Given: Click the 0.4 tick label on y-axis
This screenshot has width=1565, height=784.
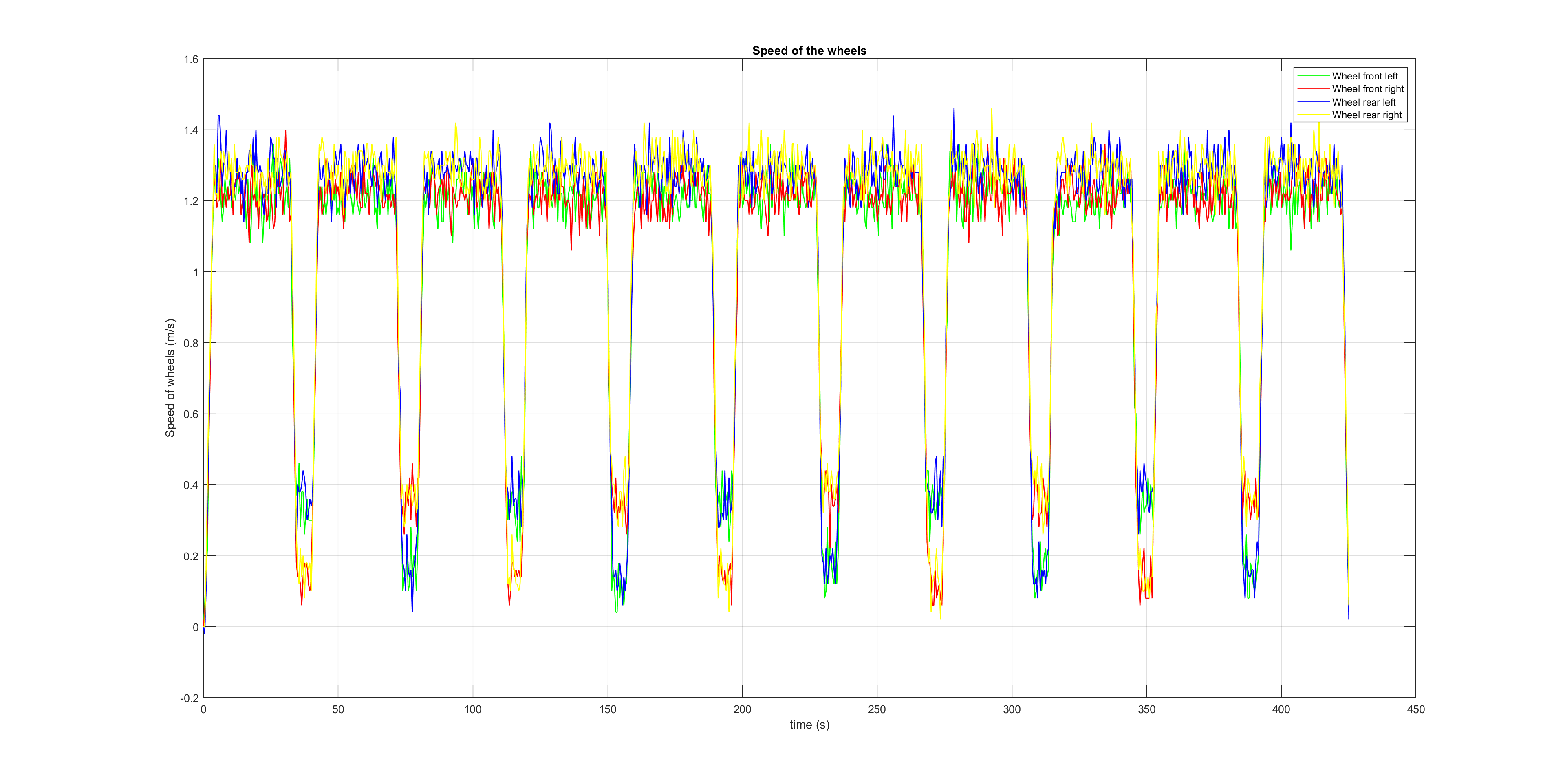Looking at the screenshot, I should 191,485.
